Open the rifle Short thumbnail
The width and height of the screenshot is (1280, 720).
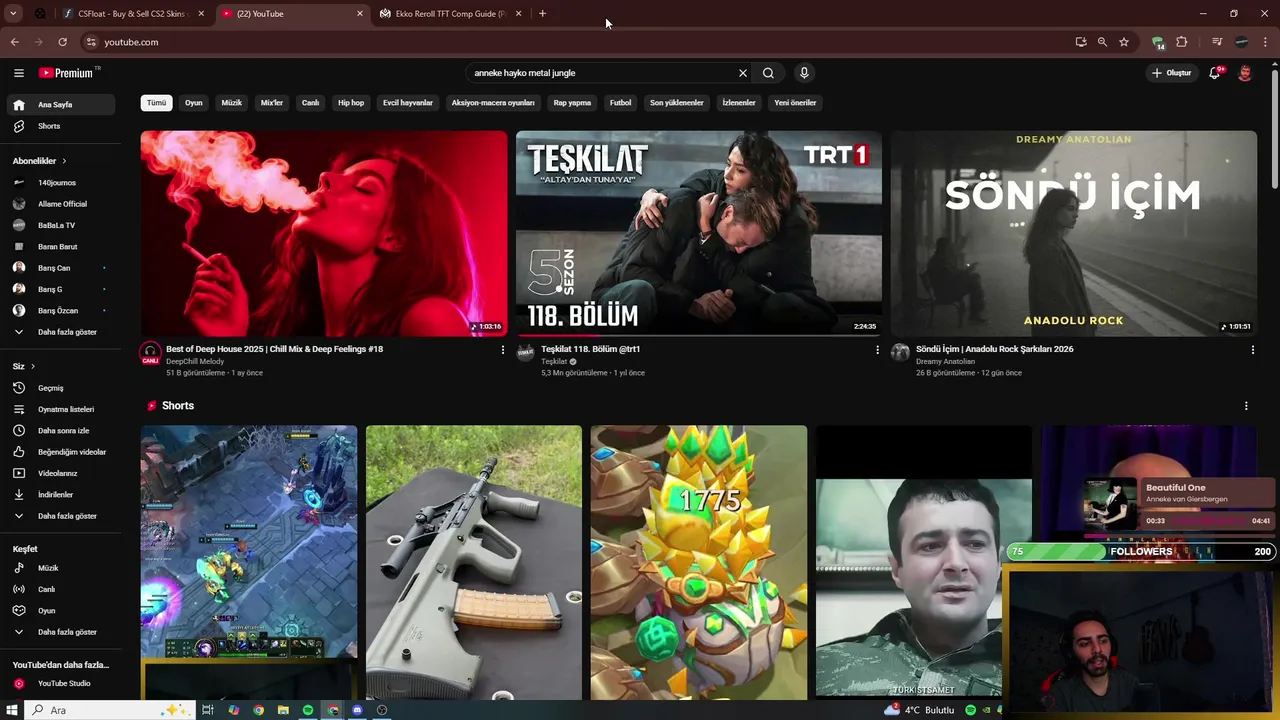474,562
